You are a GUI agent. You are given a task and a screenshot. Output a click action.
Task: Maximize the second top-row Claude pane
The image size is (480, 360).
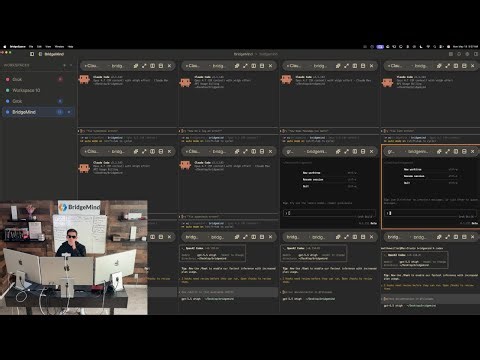coord(245,66)
